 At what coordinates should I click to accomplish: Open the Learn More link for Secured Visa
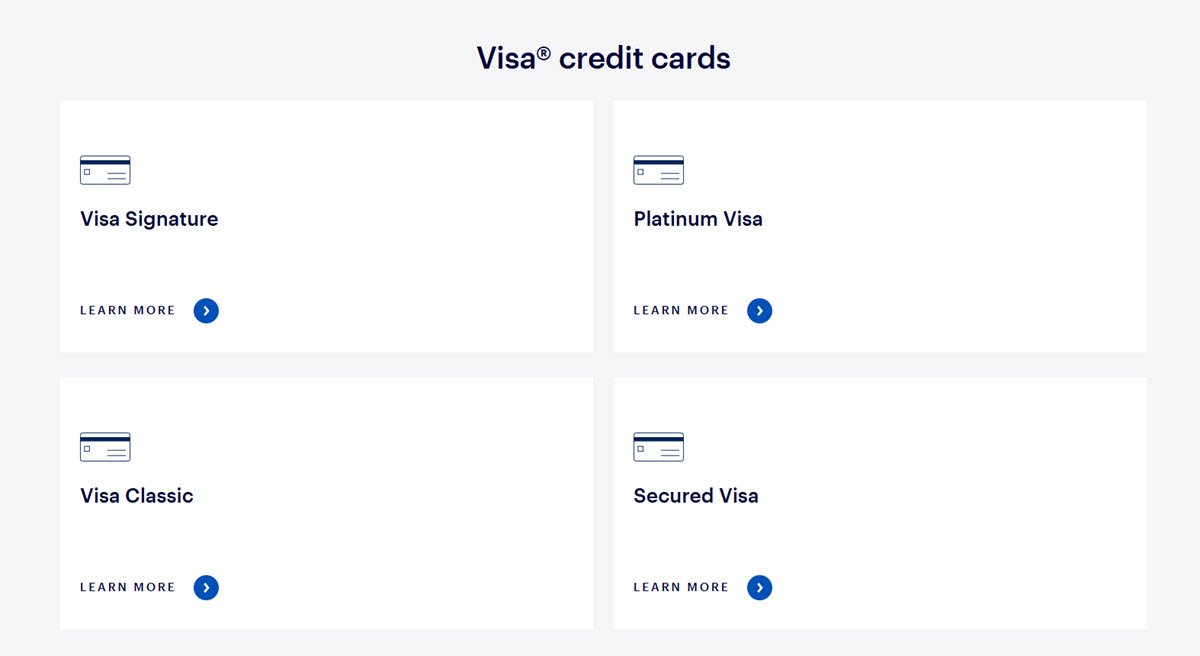click(681, 587)
